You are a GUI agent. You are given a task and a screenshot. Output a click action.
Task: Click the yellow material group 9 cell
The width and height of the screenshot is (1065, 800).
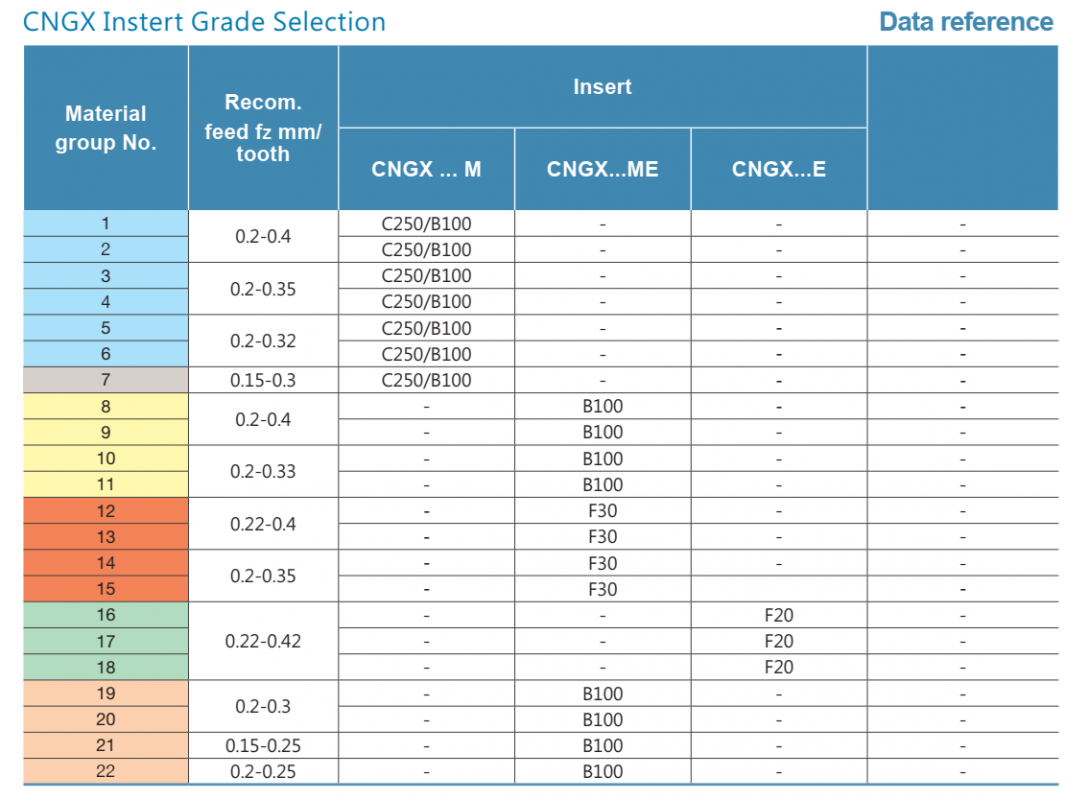(106, 433)
